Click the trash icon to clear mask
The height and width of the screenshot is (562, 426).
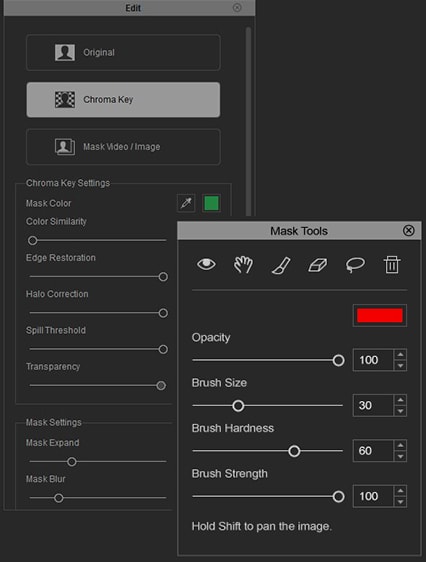tap(392, 265)
